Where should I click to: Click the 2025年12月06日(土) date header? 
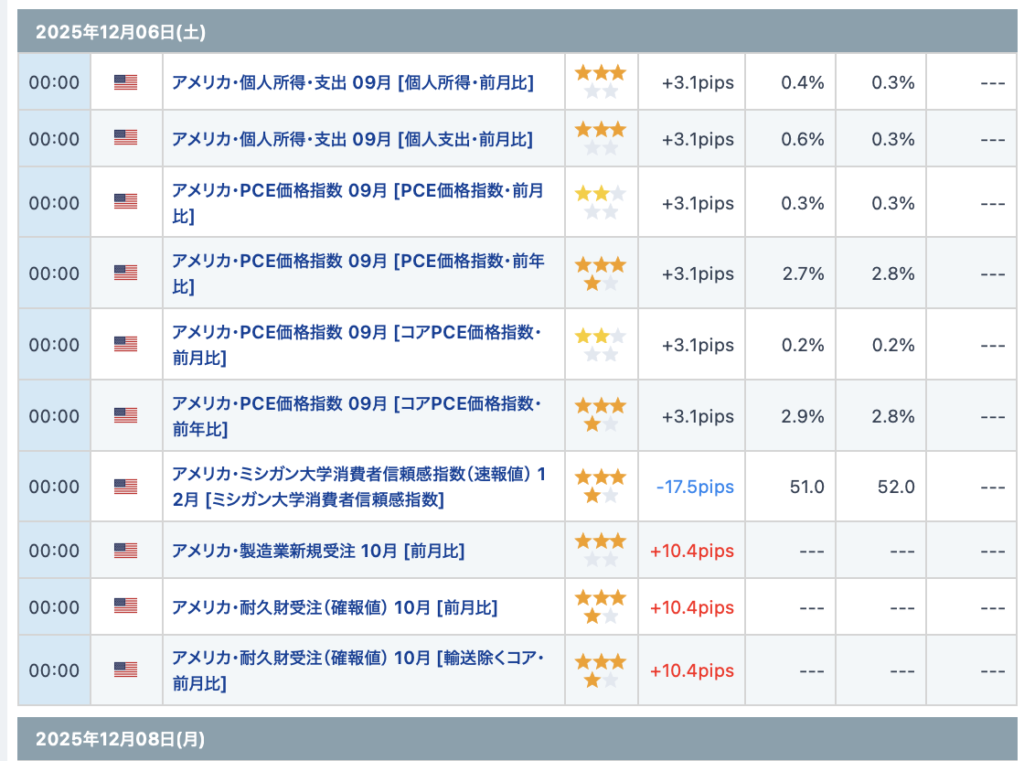click(121, 32)
